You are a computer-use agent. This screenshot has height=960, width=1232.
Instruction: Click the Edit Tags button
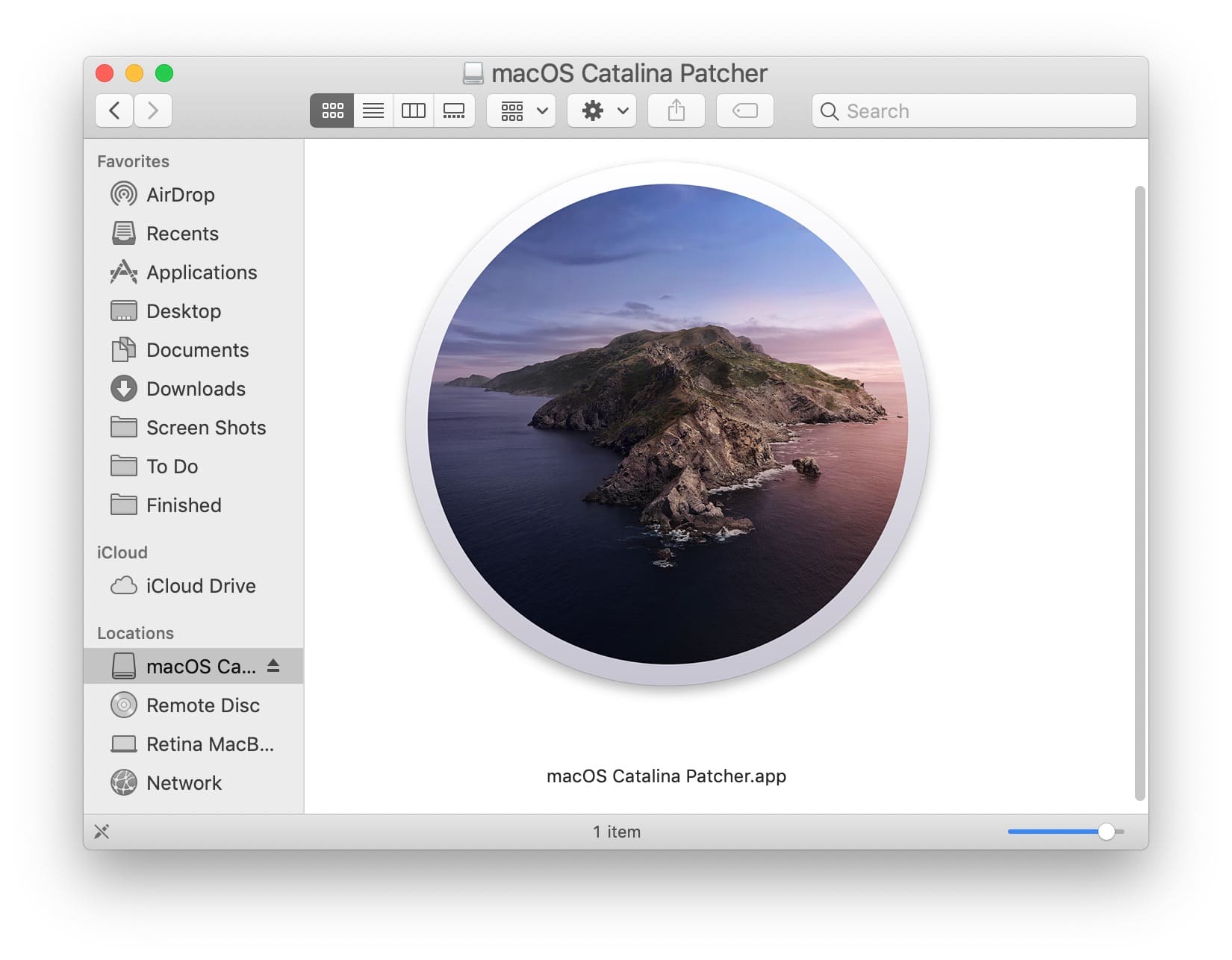click(x=745, y=111)
